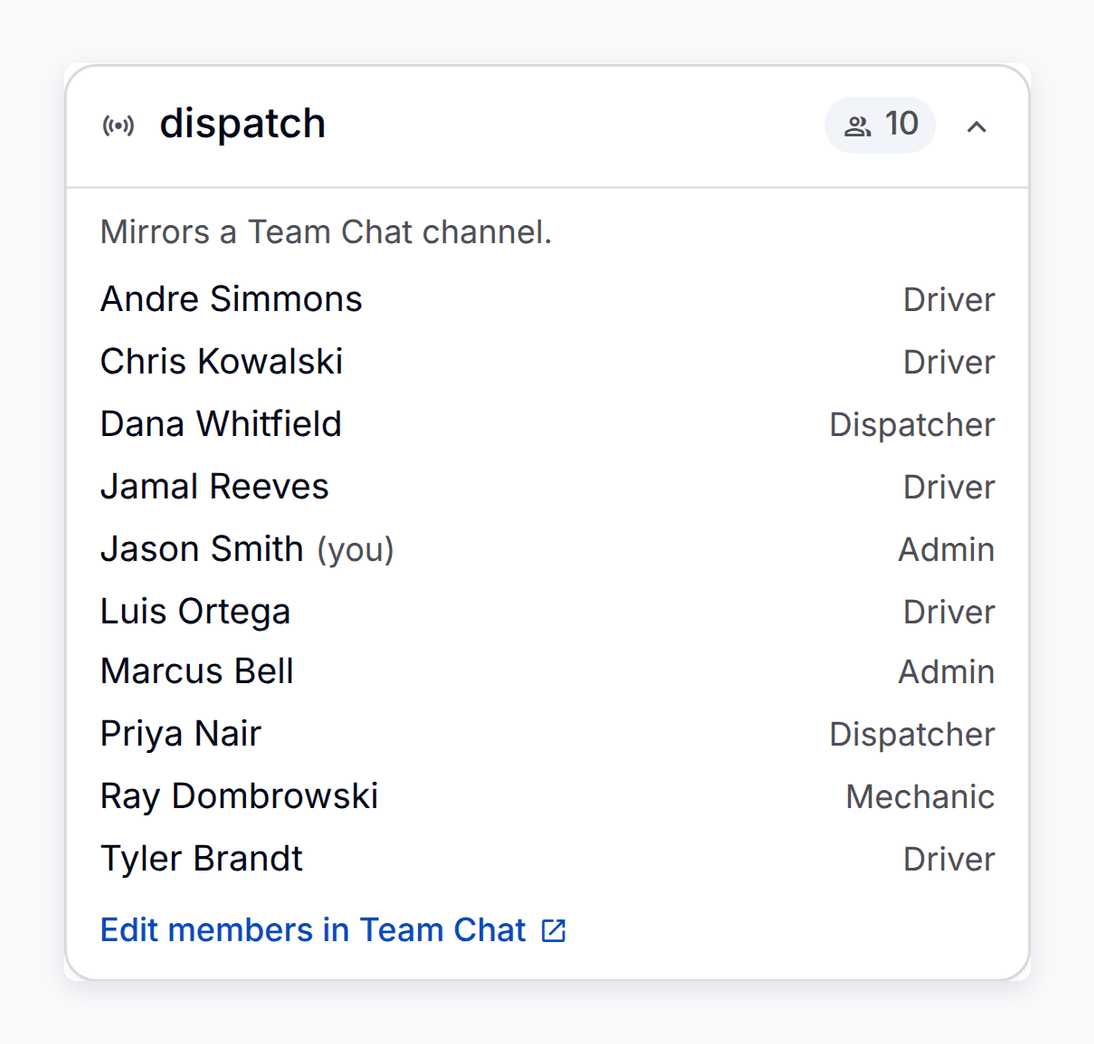1094x1044 pixels.
Task: Click the Driver role of Tyler Brandt
Action: [x=949, y=859]
